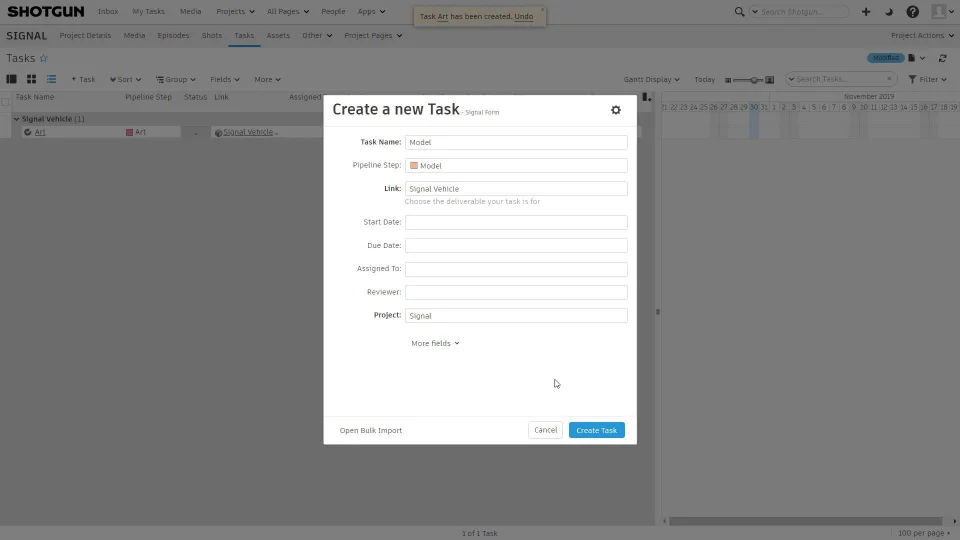Image resolution: width=960 pixels, height=540 pixels.
Task: Click the add Task toolbar button
Action: click(x=83, y=80)
